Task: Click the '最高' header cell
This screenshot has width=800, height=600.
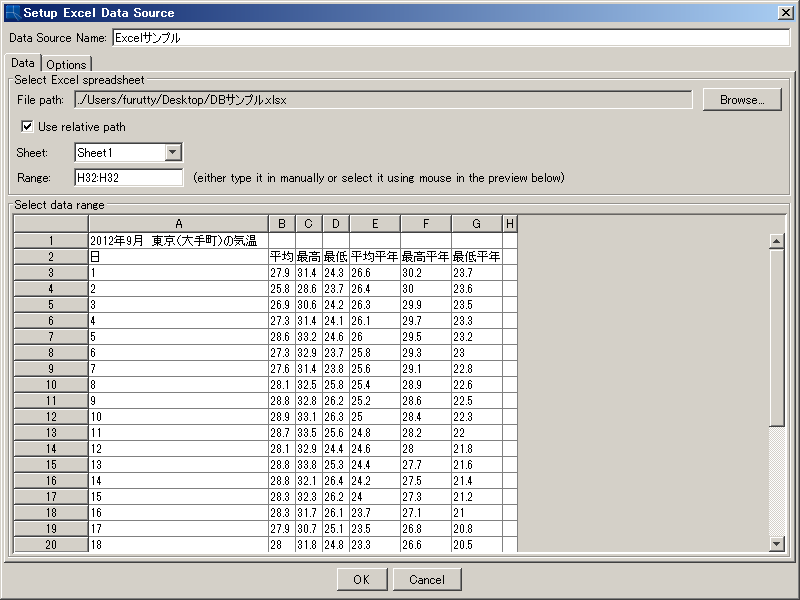Action: coord(309,257)
